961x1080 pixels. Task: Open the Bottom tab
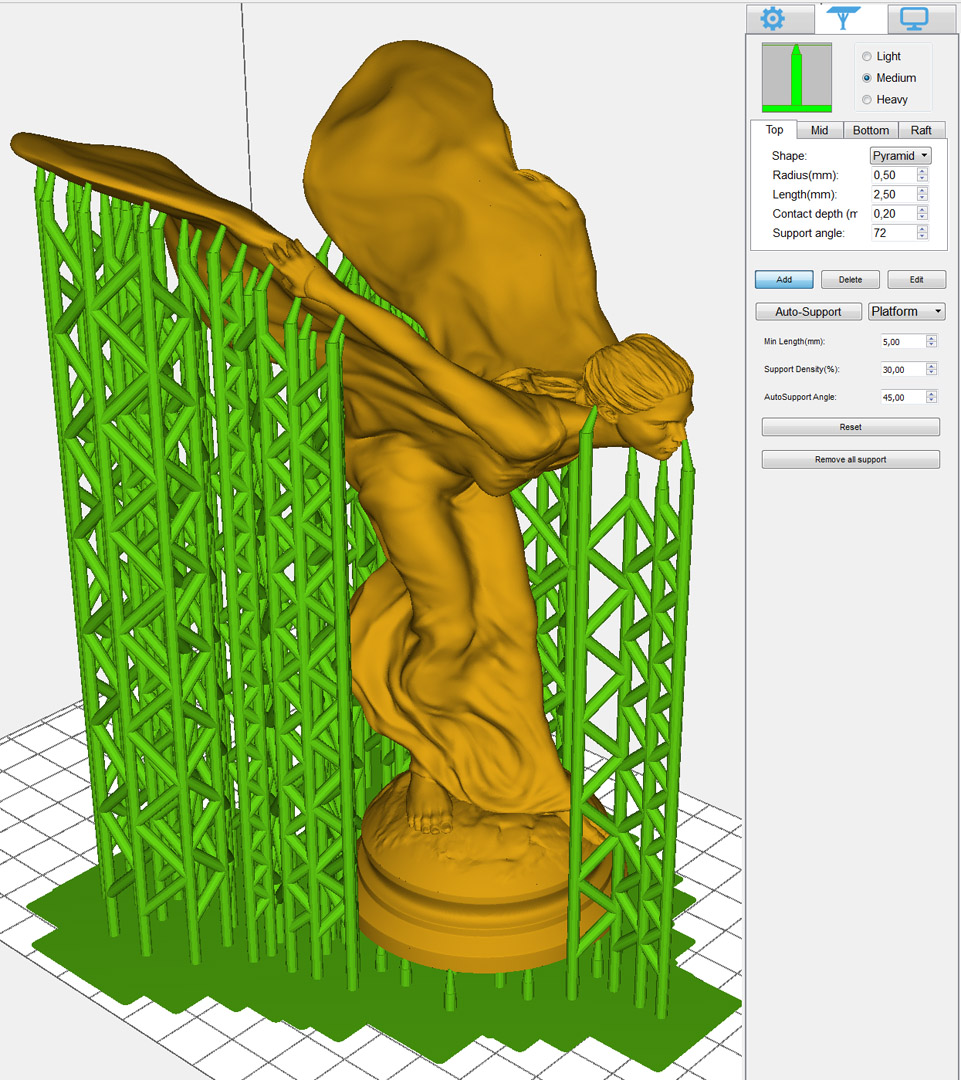[x=870, y=130]
